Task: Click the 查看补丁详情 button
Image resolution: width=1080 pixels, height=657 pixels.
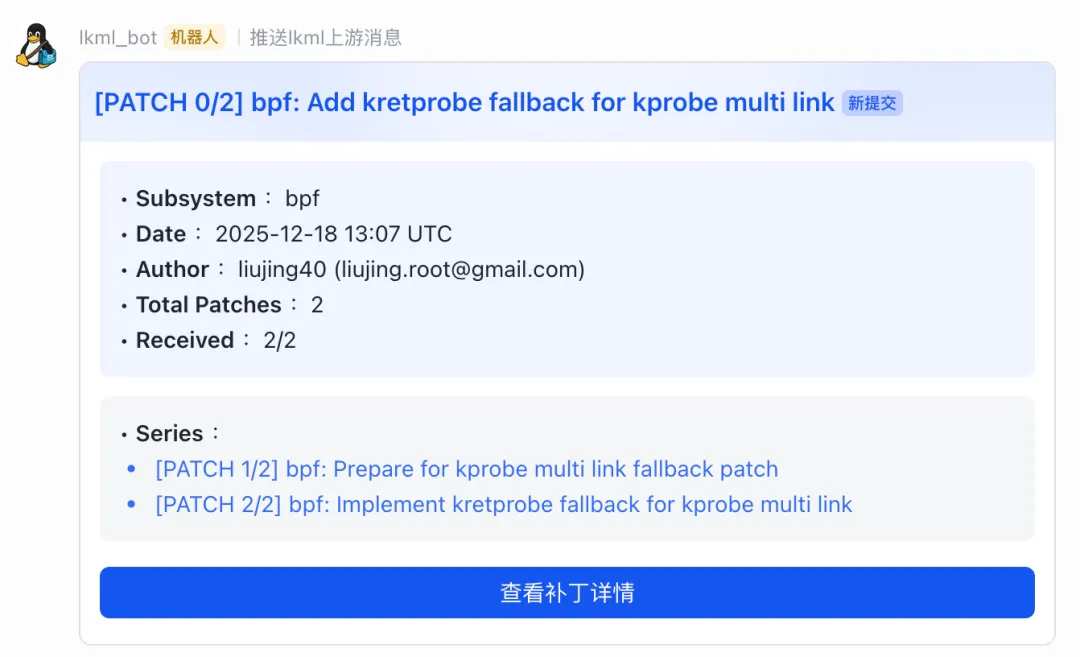Action: click(567, 592)
